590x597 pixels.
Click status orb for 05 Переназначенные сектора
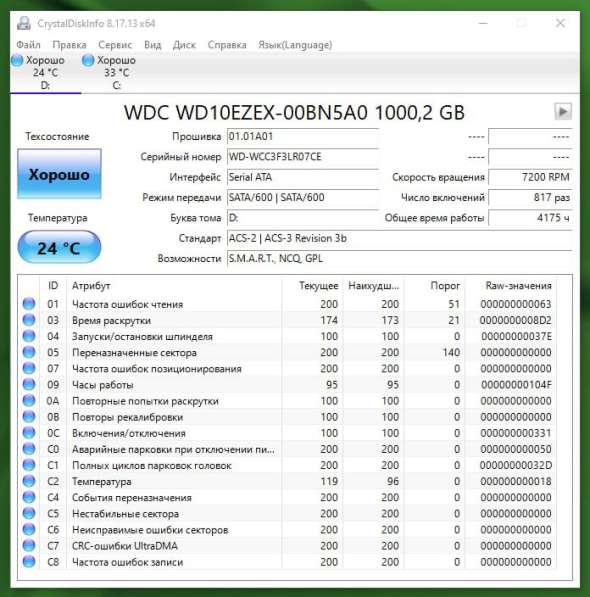click(x=29, y=352)
